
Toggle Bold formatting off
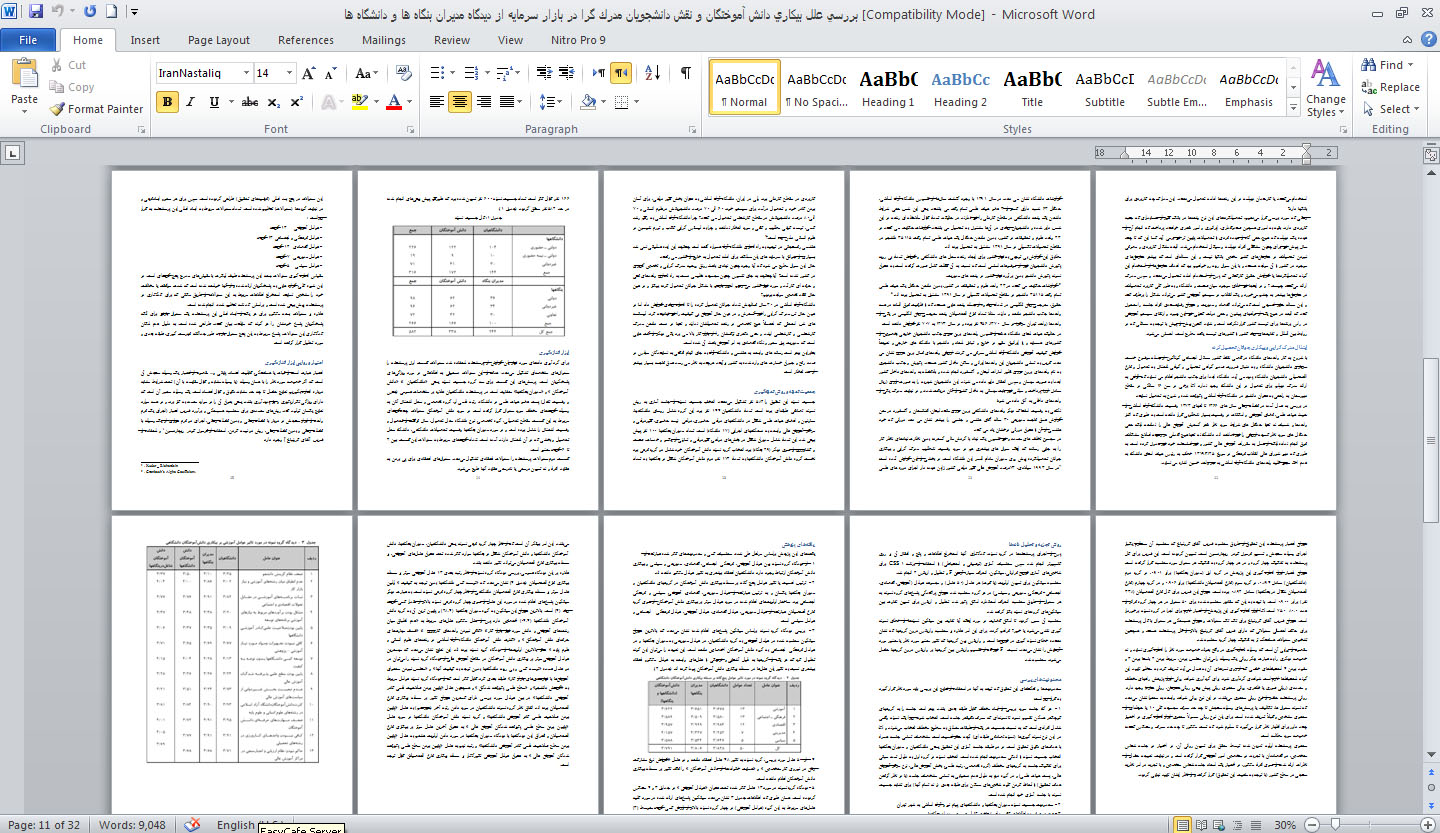coord(167,102)
